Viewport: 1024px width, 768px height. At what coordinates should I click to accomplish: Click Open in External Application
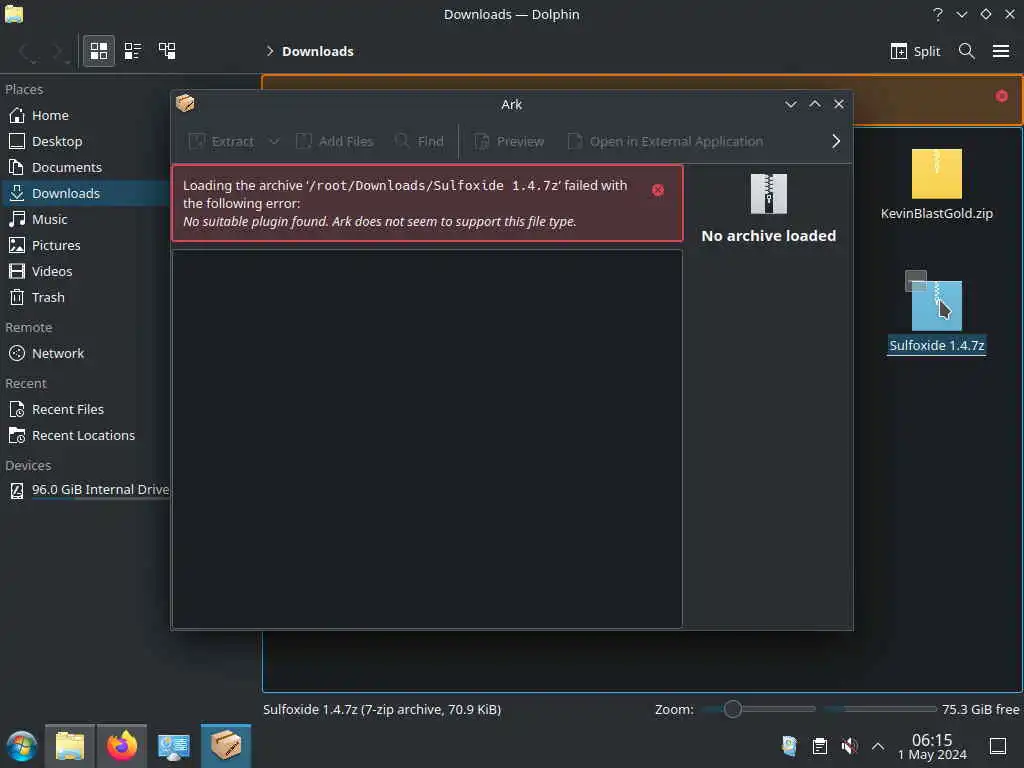coord(665,141)
